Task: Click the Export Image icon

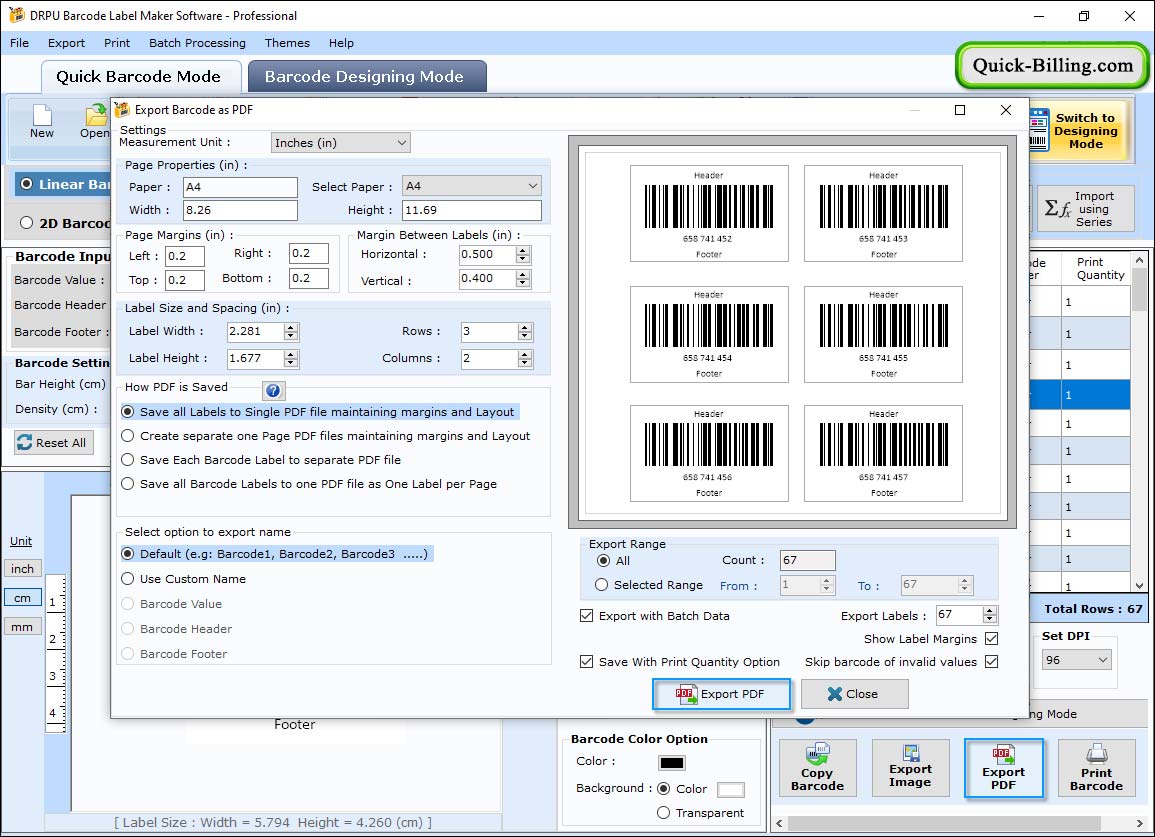Action: click(x=910, y=752)
